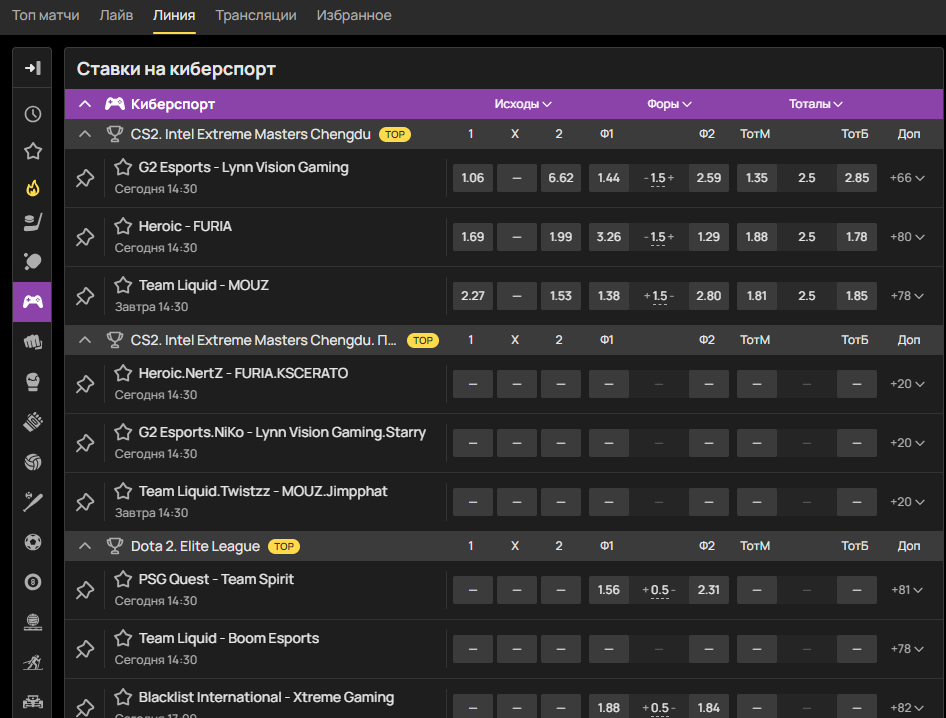Favorite G2 Esports.NiKo - Lynn Vision Gaming.Starry star
Viewport: 946px width, 718px height.
pos(123,432)
